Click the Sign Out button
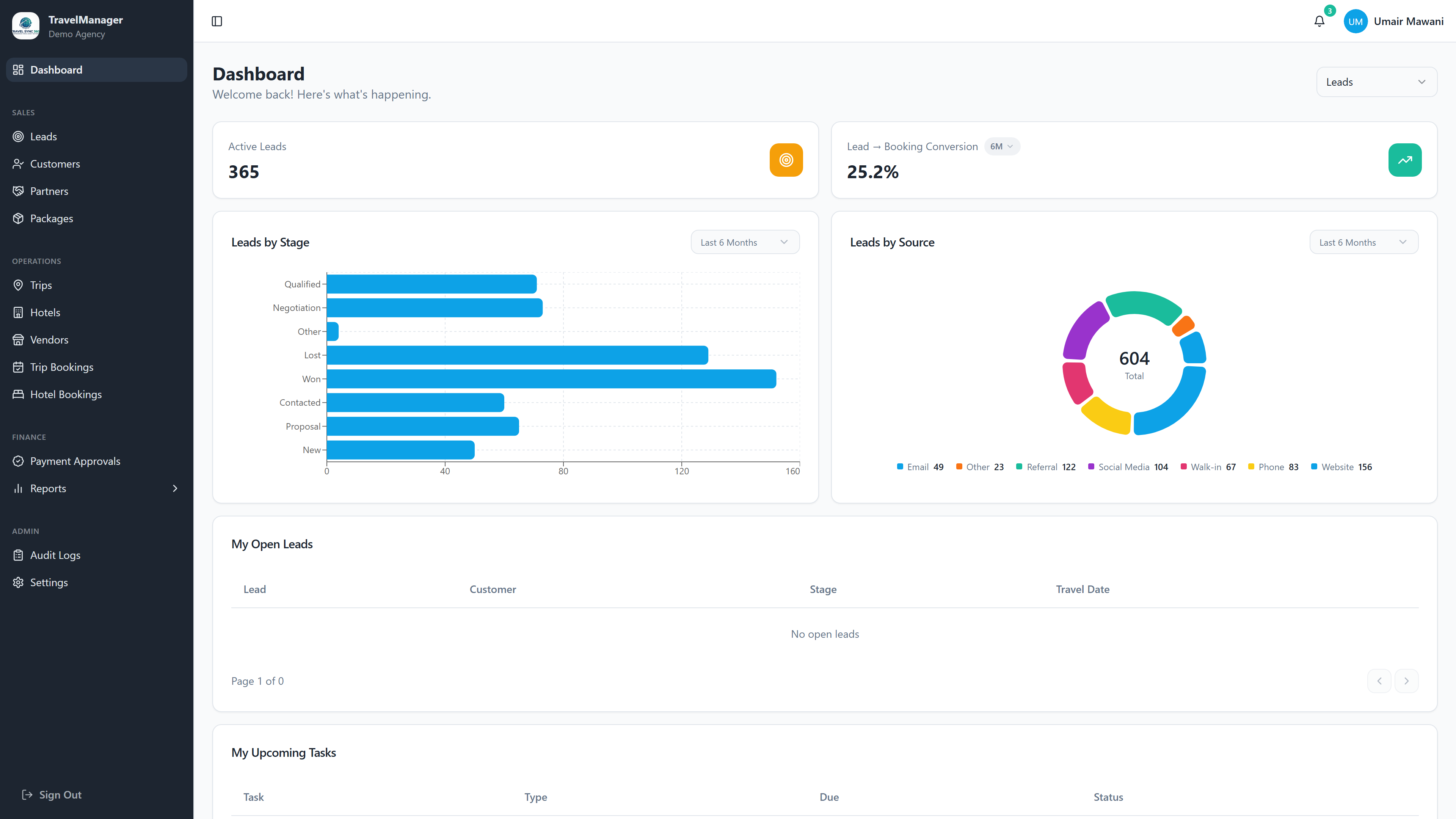Image resolution: width=1456 pixels, height=819 pixels. coord(52,795)
